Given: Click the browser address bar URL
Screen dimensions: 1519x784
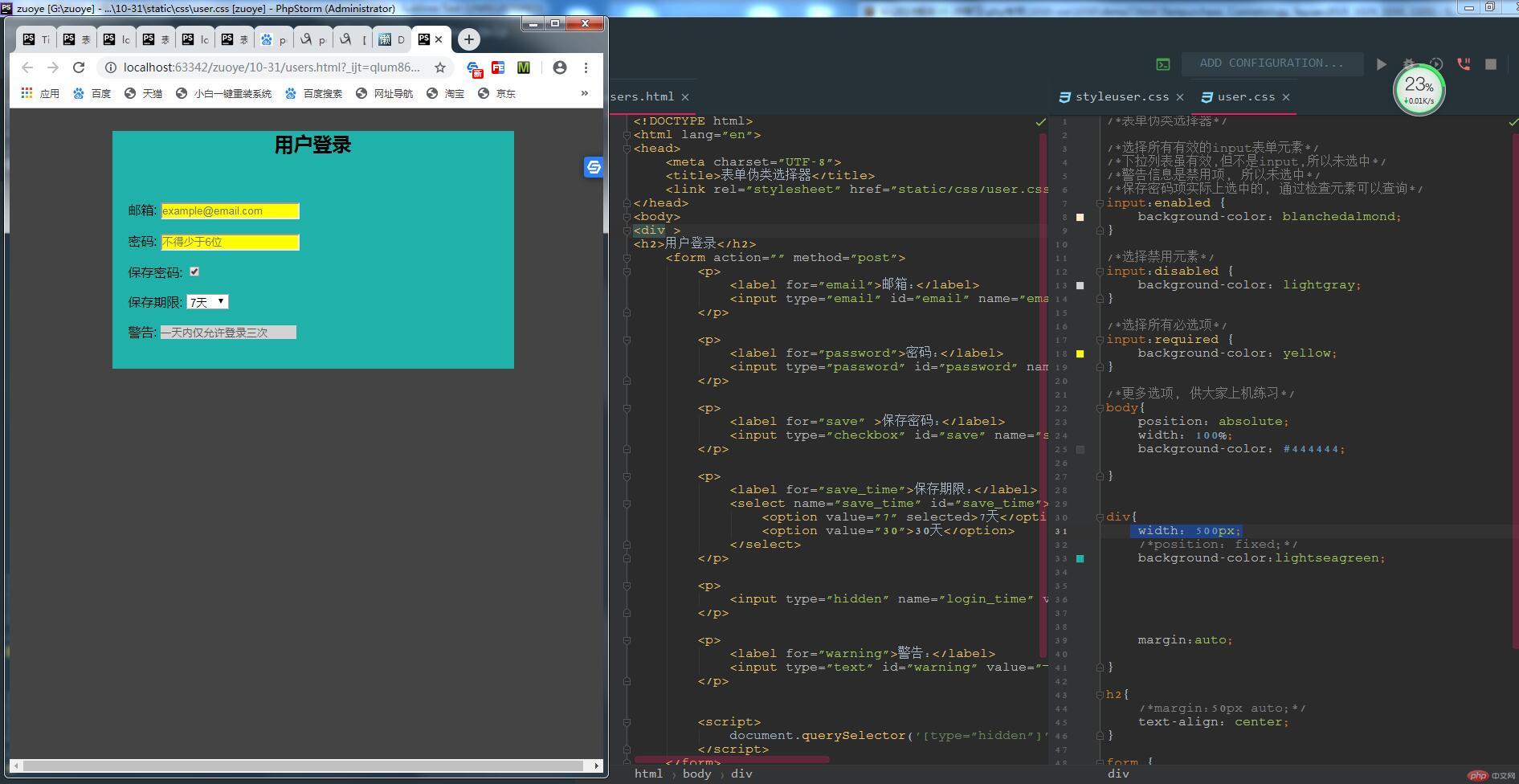Looking at the screenshot, I should [x=272, y=67].
